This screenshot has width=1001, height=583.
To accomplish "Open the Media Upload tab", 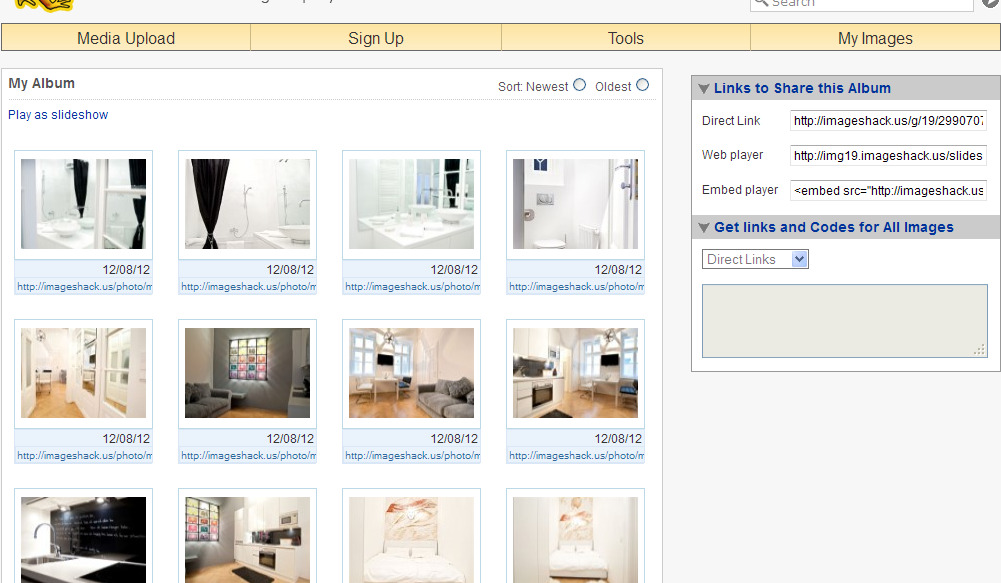I will tap(126, 38).
